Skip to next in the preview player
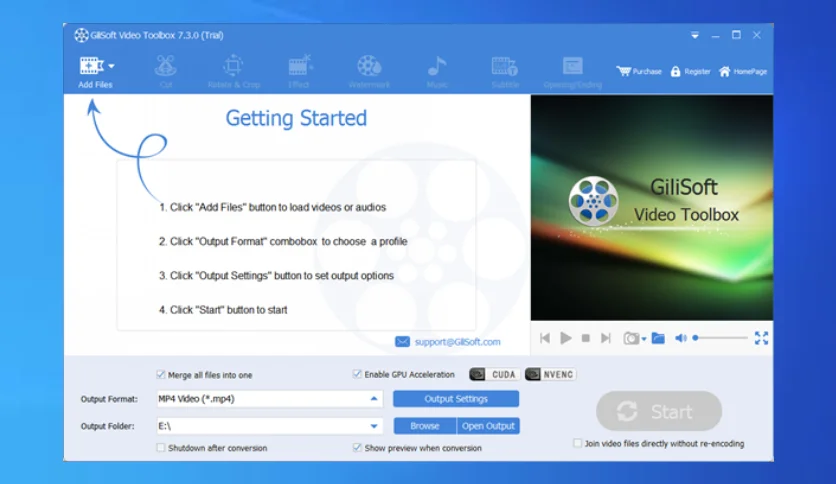This screenshot has height=484, width=836. click(605, 338)
